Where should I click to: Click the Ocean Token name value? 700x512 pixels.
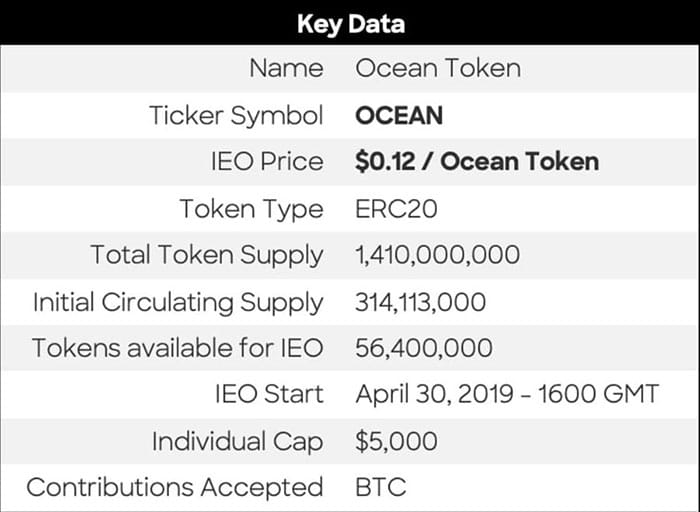[x=438, y=69]
